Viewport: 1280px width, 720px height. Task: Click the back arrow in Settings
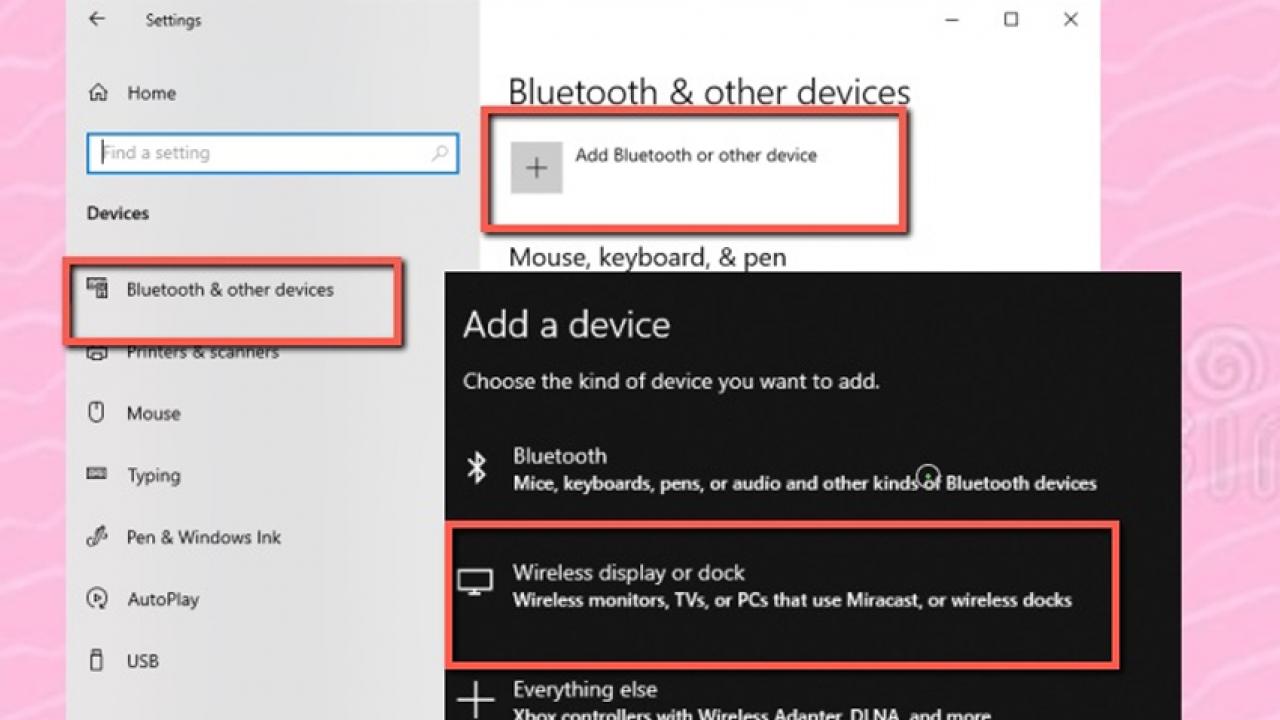click(x=96, y=19)
